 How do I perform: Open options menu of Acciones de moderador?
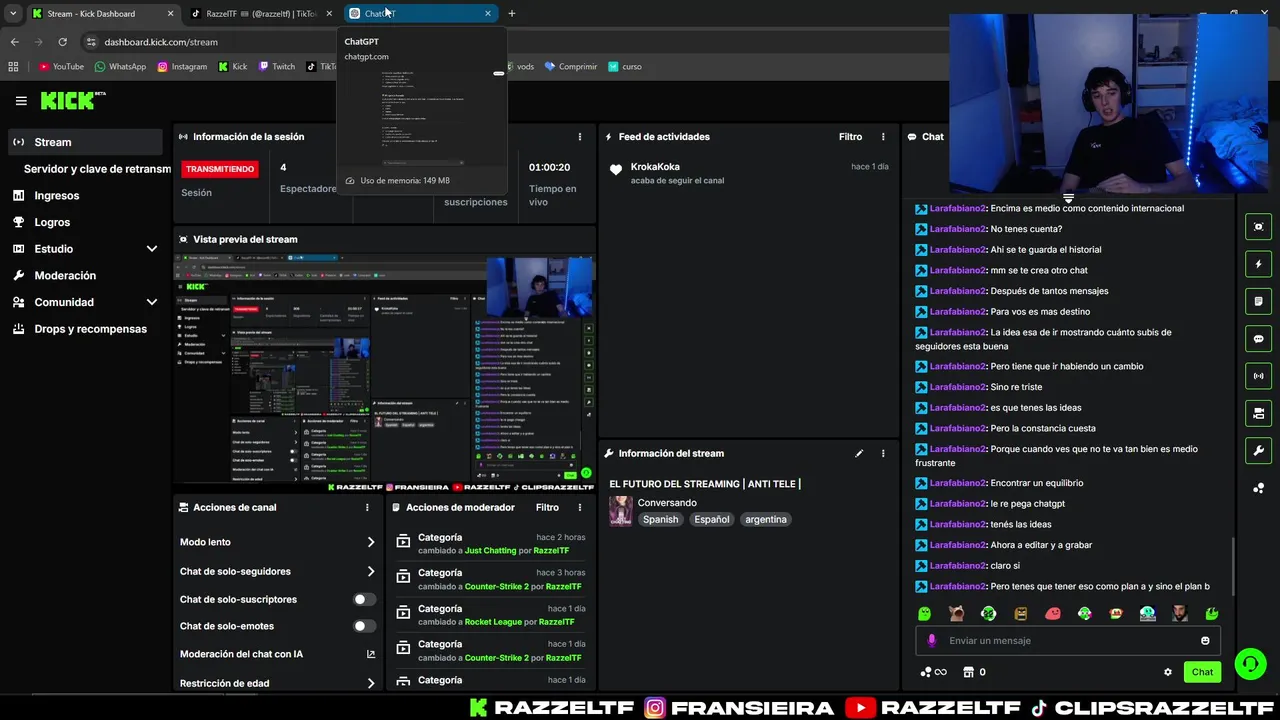pos(579,507)
